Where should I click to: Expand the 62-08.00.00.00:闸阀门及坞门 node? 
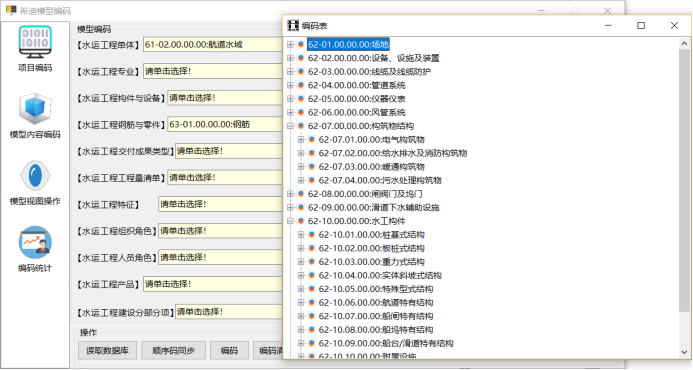click(290, 194)
